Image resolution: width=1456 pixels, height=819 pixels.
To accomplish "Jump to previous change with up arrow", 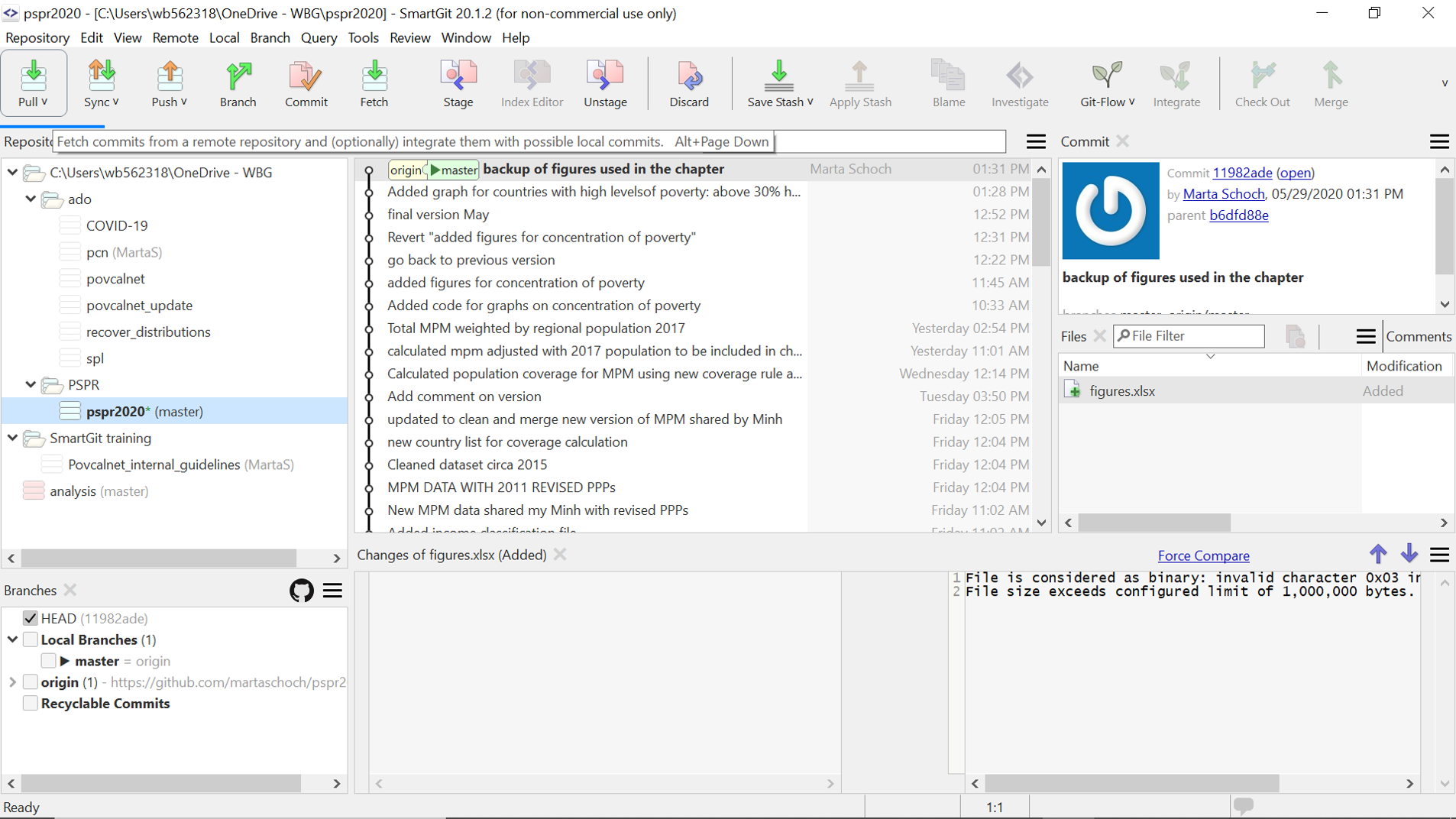I will click(1378, 554).
